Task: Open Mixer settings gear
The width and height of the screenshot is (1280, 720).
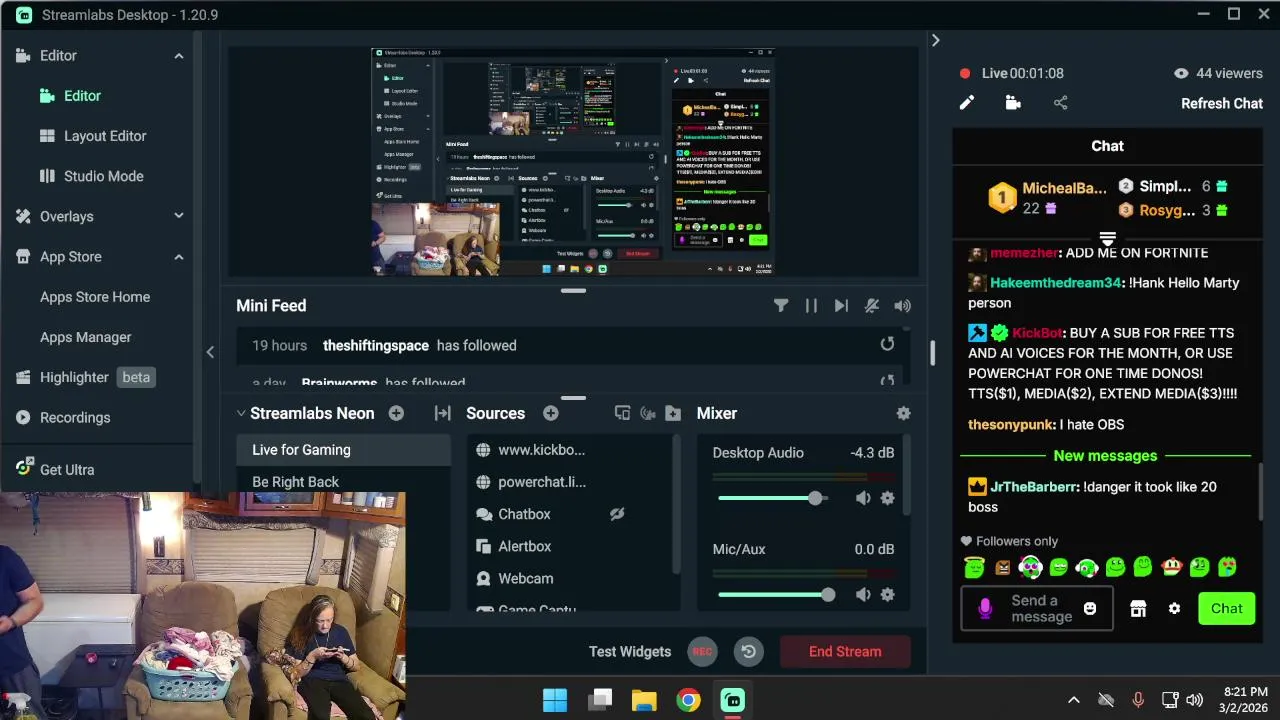Action: 903,413
